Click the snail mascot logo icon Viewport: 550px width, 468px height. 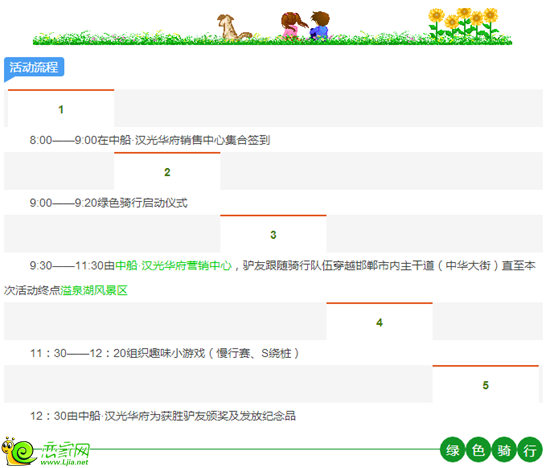[18, 450]
